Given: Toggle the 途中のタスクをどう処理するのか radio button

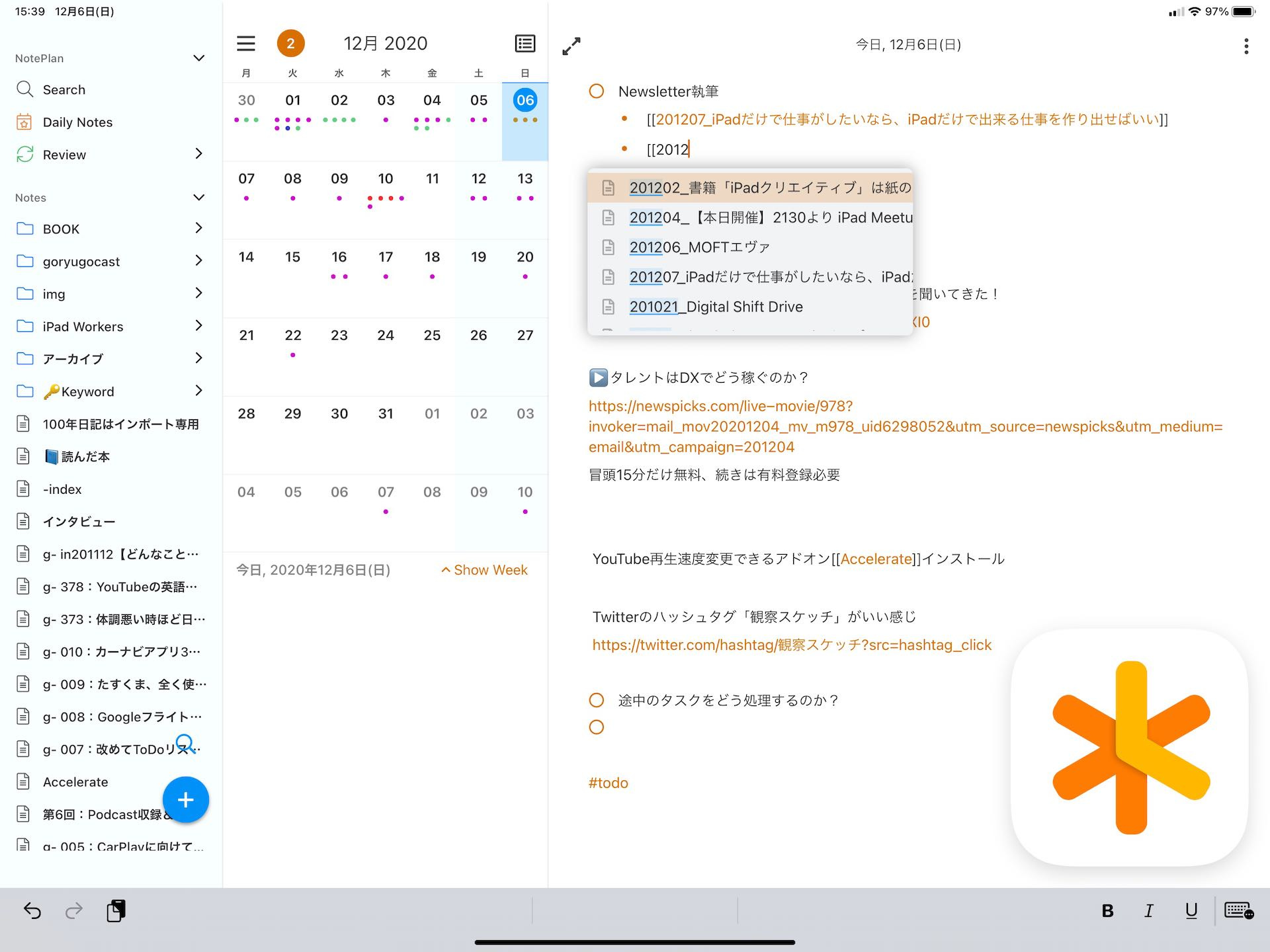Looking at the screenshot, I should (596, 700).
